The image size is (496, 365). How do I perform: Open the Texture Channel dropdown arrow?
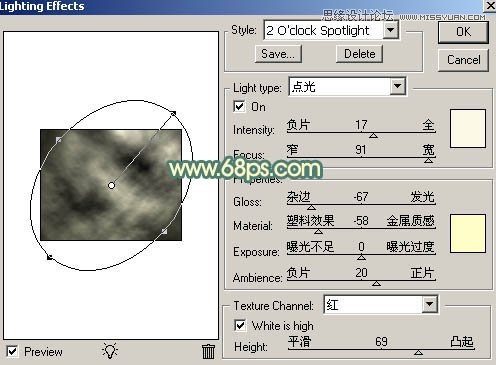[429, 304]
